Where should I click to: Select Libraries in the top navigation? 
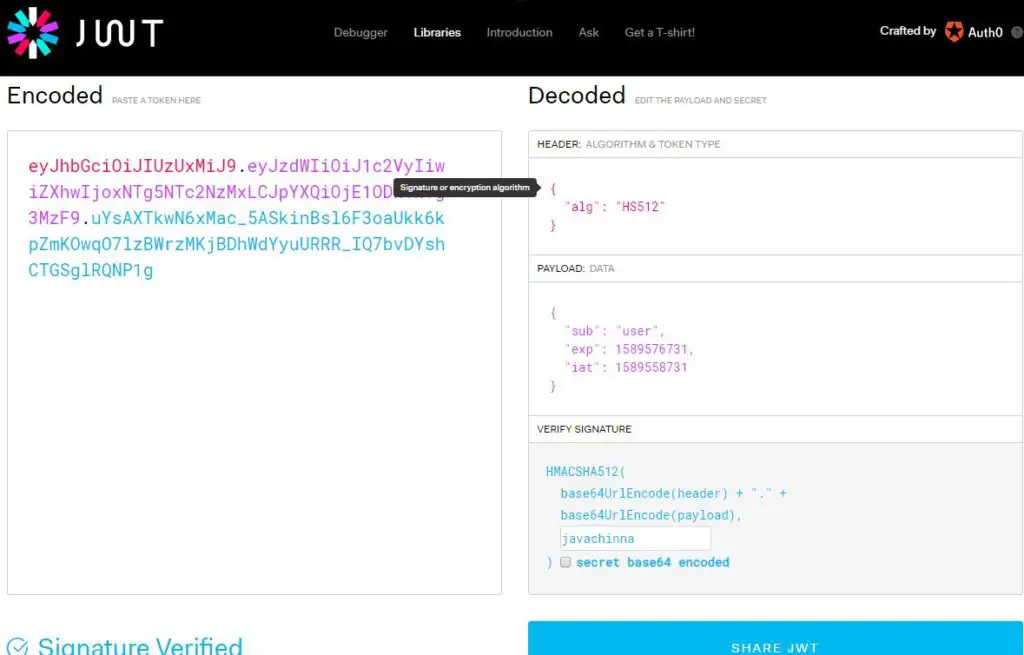tap(436, 32)
